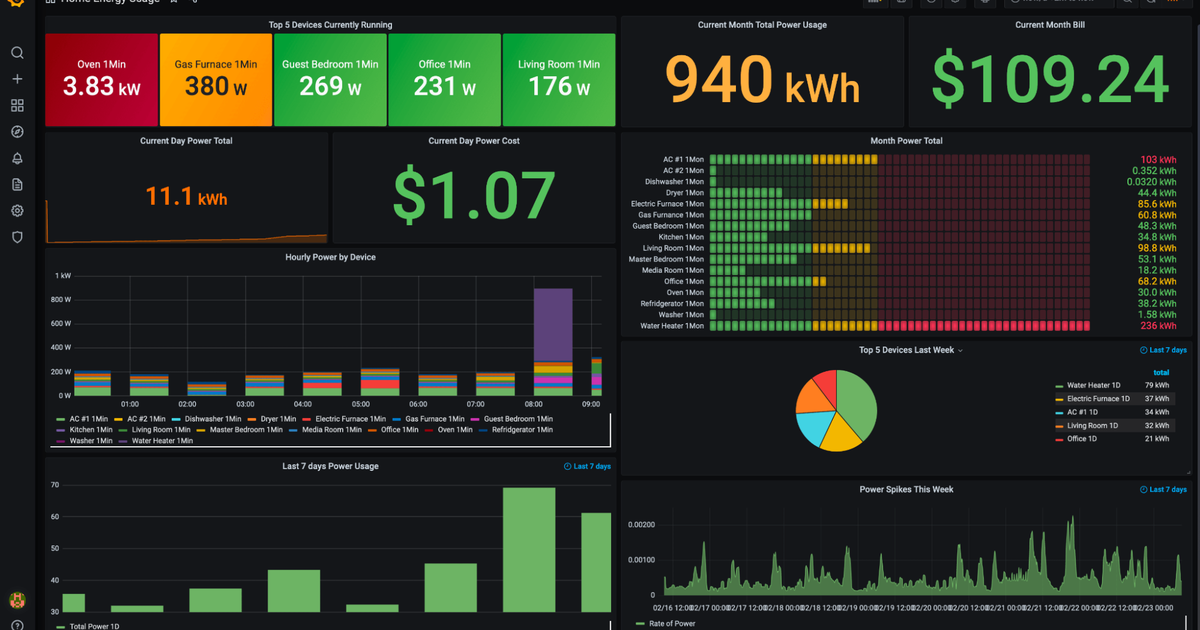Click Electric Furnace 1D color swatch
This screenshot has width=1200, height=630.
1060,399
